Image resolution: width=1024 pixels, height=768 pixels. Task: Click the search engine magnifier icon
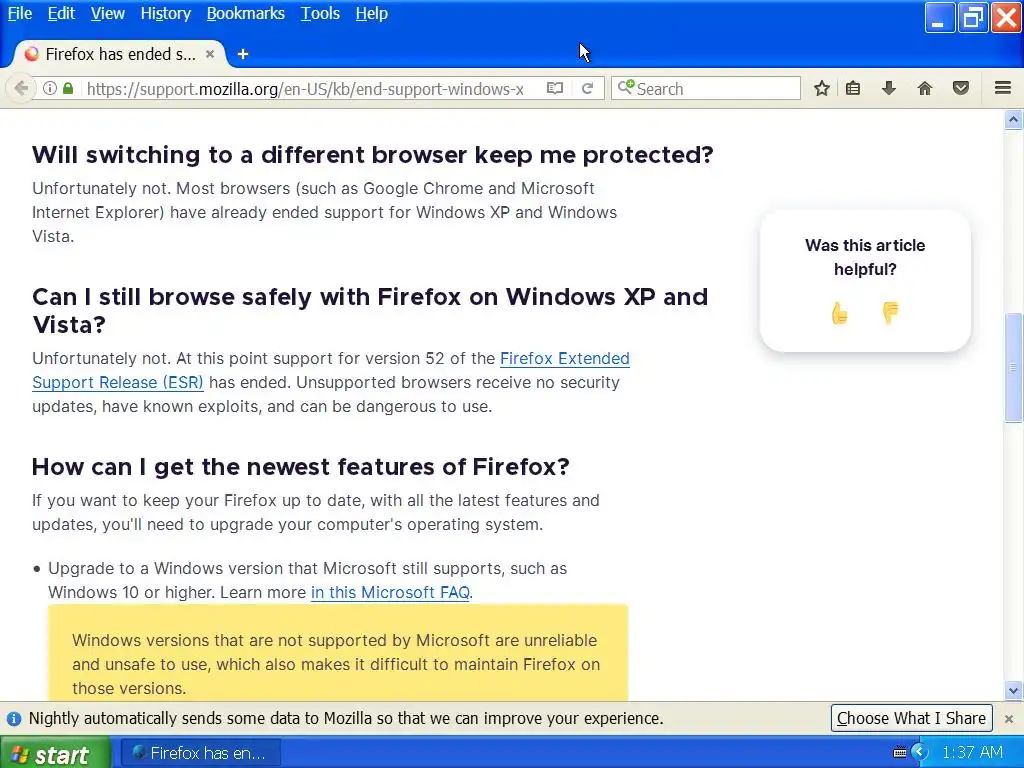point(626,87)
